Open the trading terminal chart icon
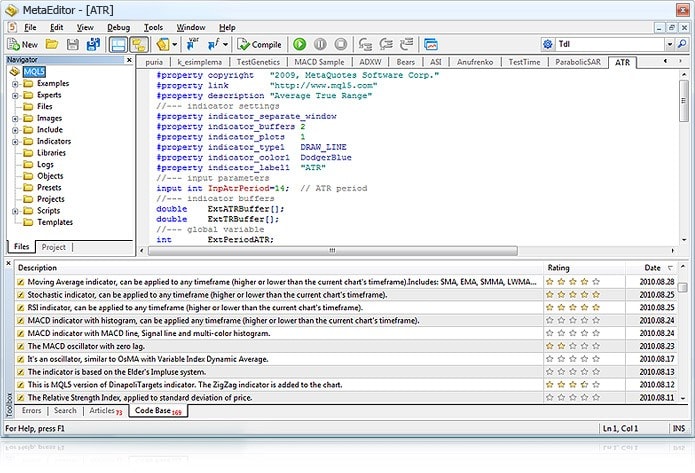The width and height of the screenshot is (695, 473). point(431,44)
